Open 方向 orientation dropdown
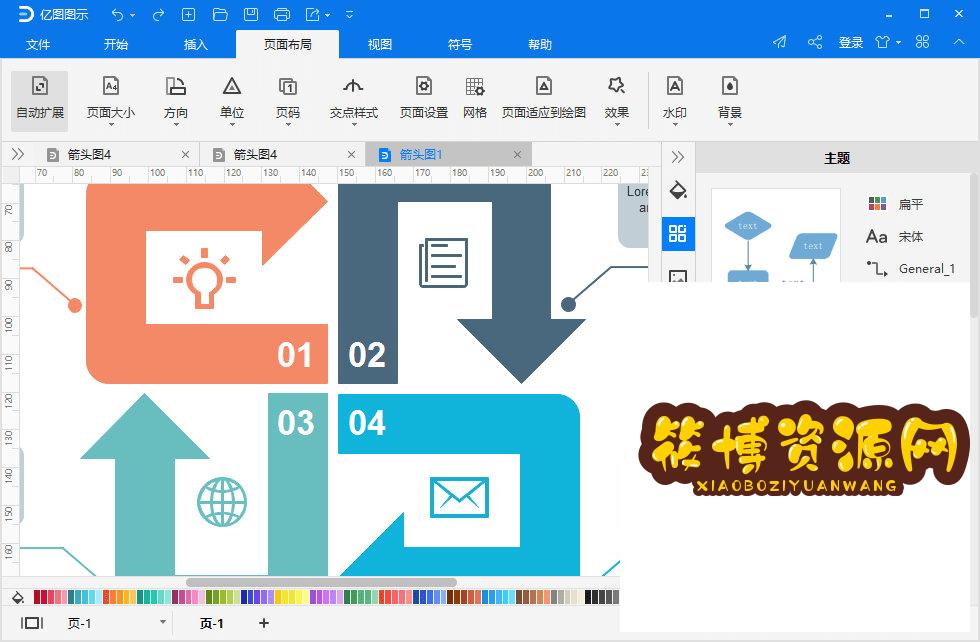Screen dimensions: 980x642 176,100
